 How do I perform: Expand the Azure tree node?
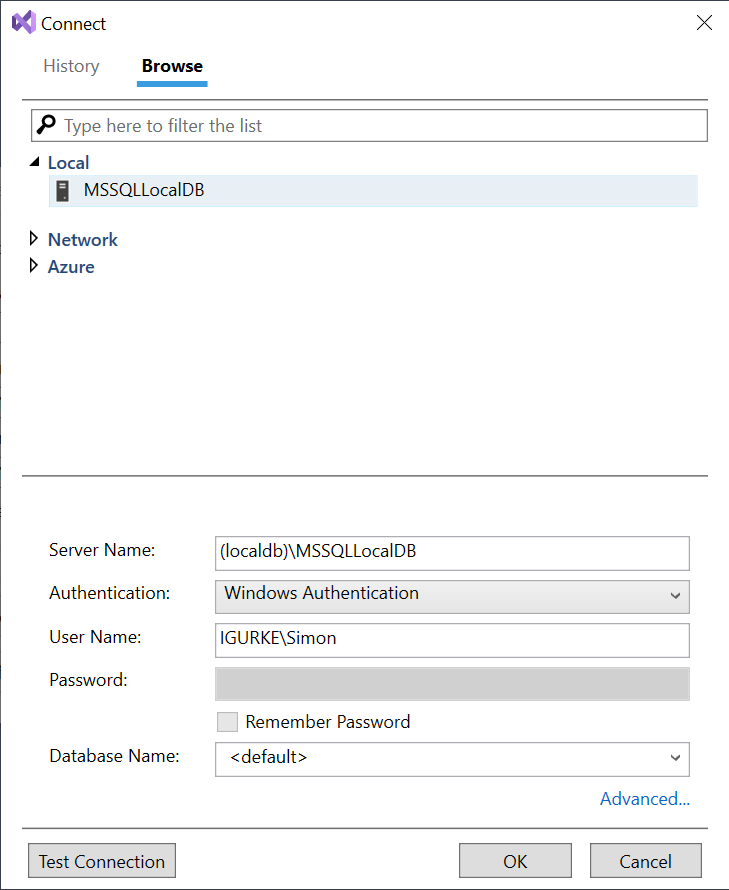[35, 267]
